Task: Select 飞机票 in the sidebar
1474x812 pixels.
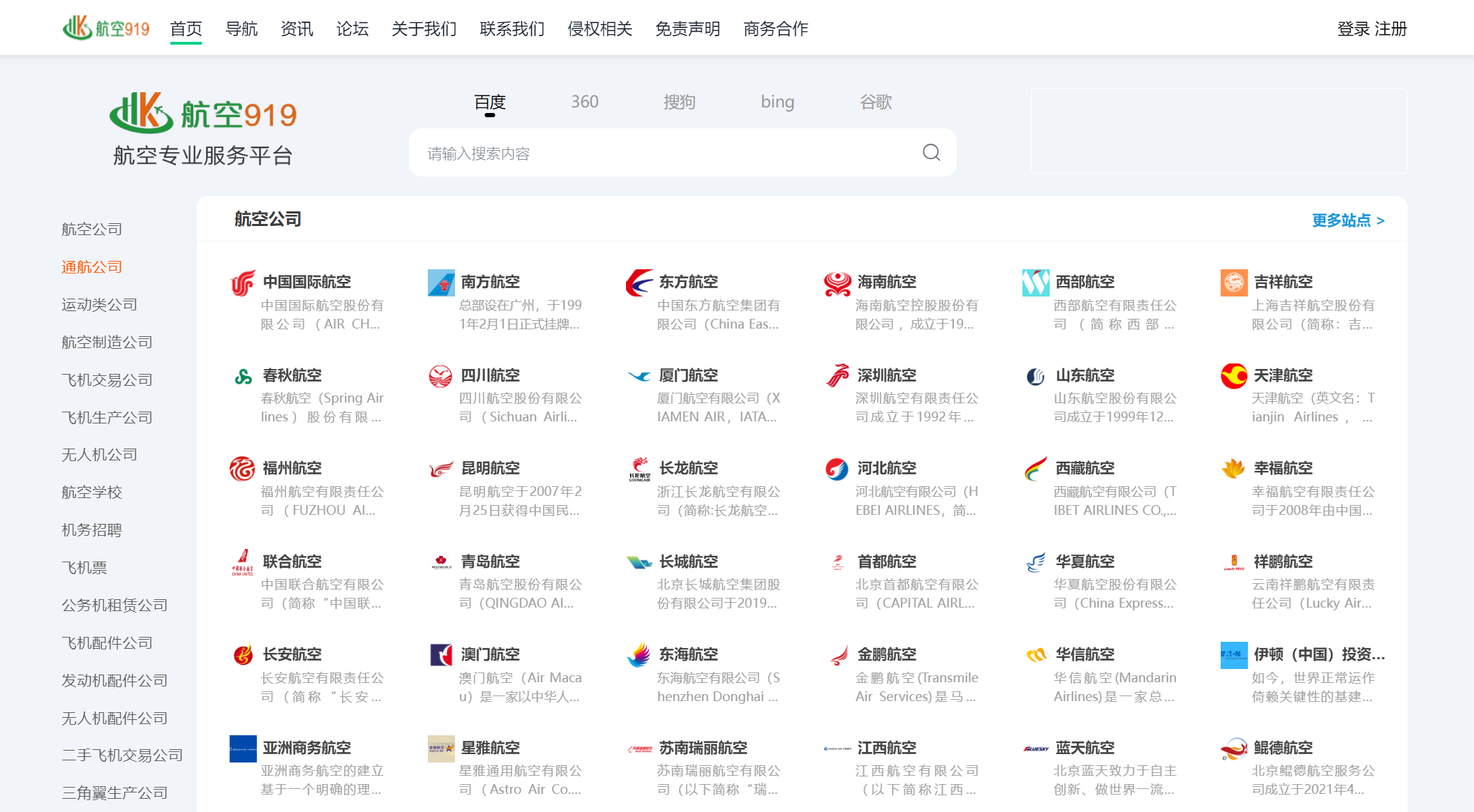Action: click(x=84, y=568)
